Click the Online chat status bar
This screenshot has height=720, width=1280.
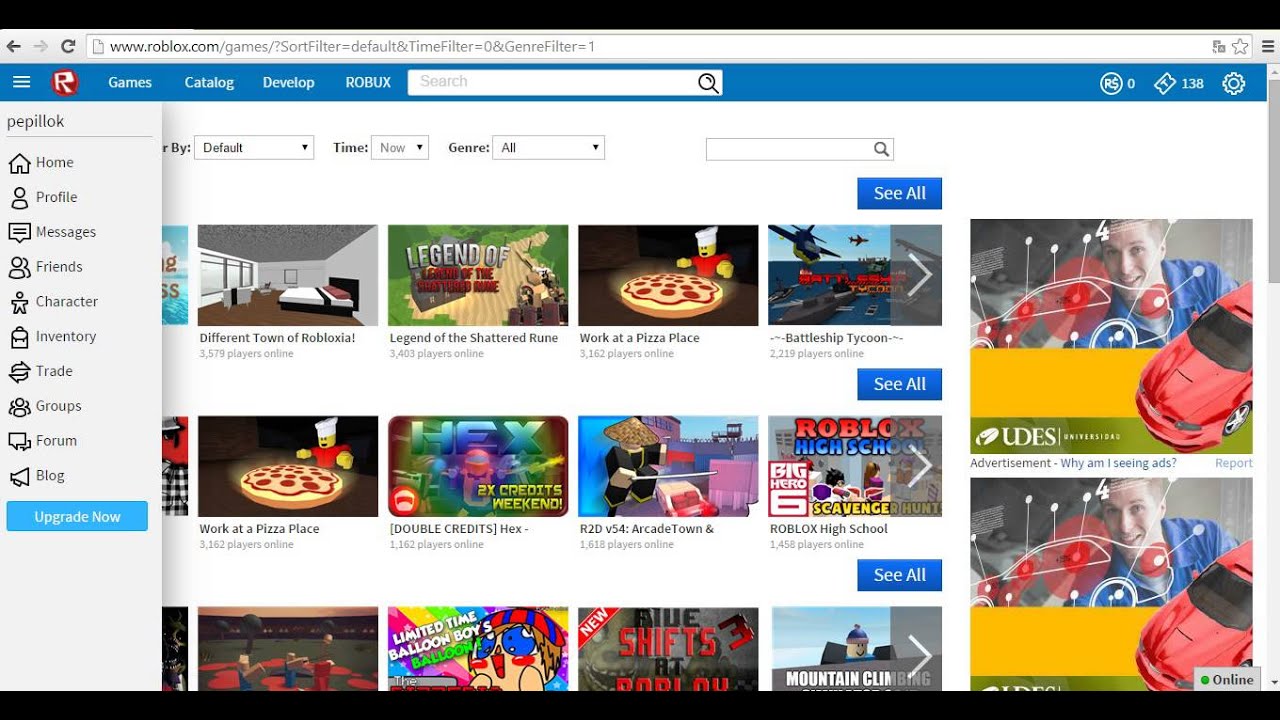tap(1227, 680)
